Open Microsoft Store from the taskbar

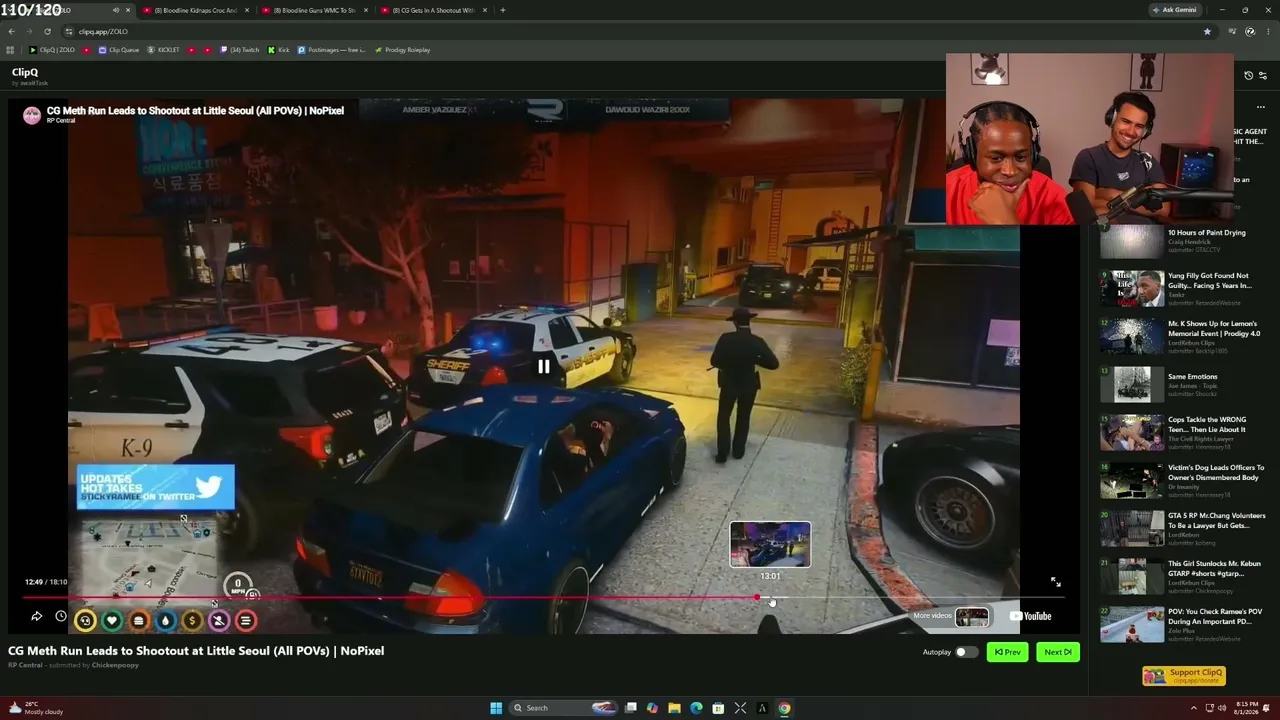718,708
